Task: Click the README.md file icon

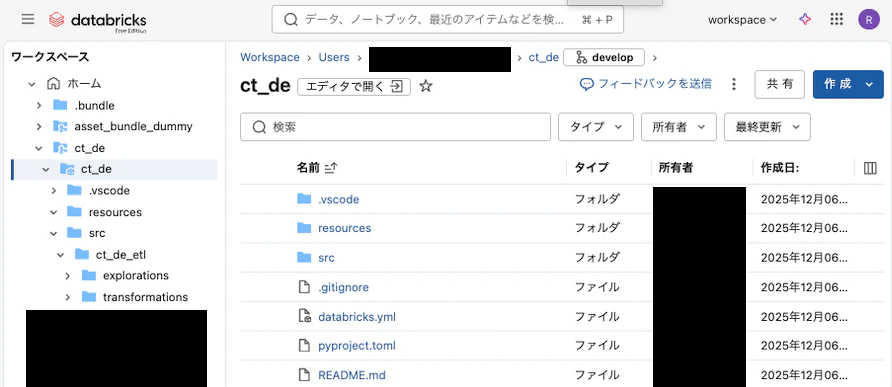Action: pyautogui.click(x=305, y=374)
